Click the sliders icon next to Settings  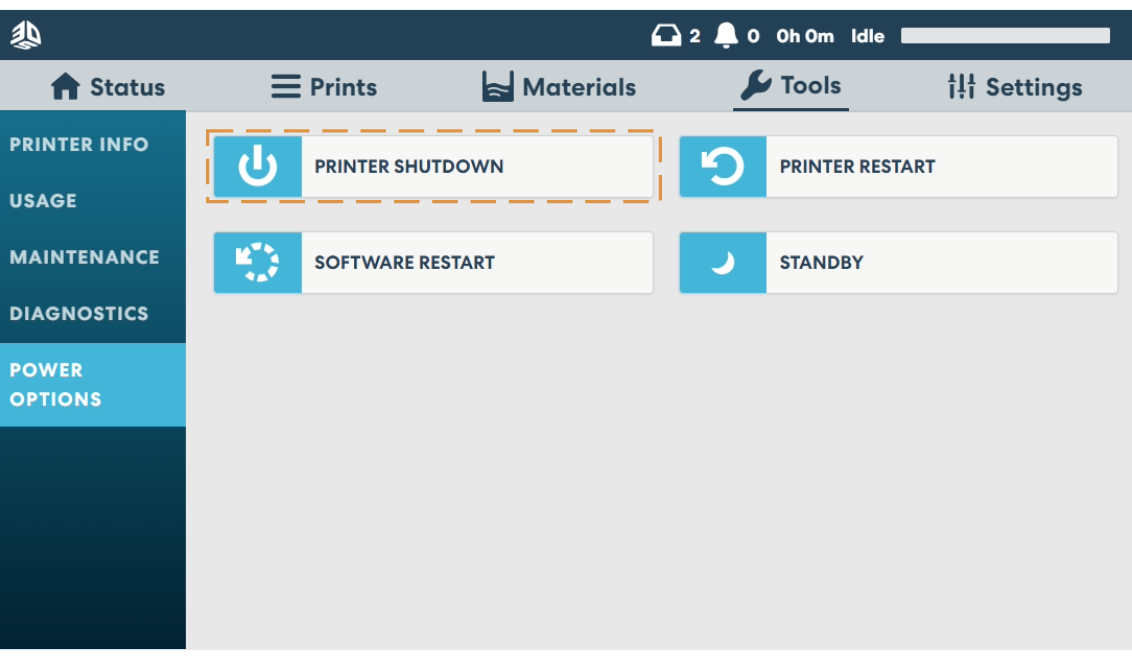click(x=962, y=85)
